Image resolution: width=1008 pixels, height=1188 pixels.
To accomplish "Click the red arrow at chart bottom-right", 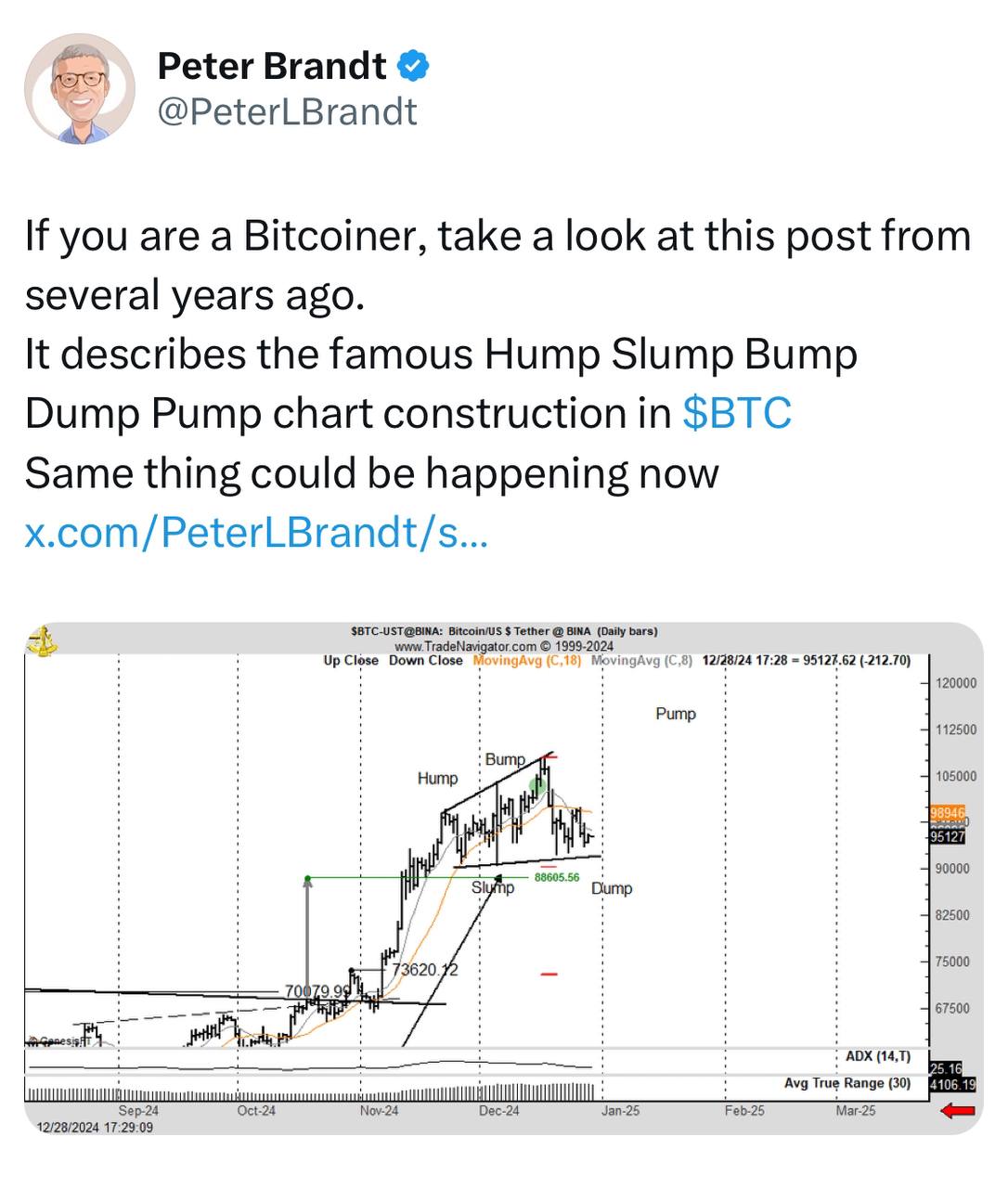I will point(957,1110).
